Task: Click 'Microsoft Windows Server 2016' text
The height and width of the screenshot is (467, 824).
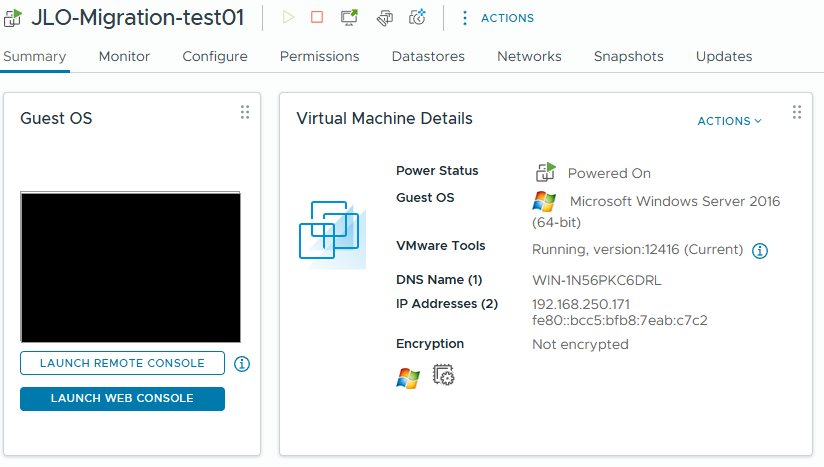Action: pyautogui.click(x=675, y=201)
